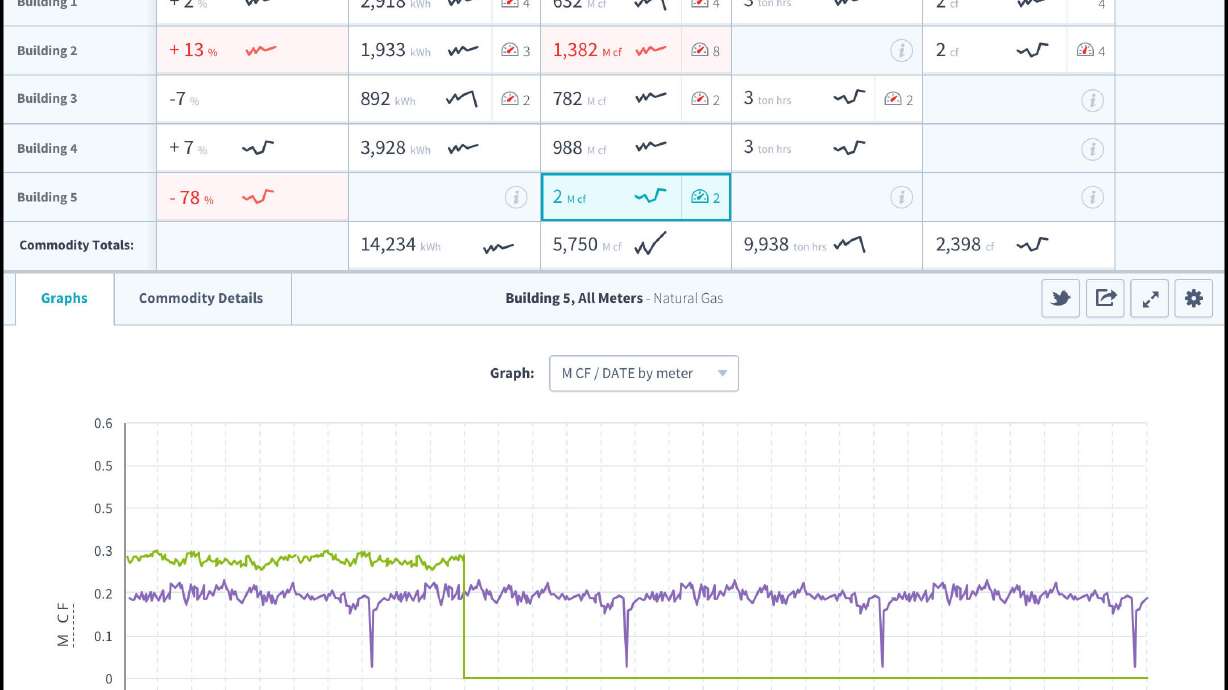Open Building 3 M cf meter gauge icon
Image resolution: width=1228 pixels, height=690 pixels.
700,99
